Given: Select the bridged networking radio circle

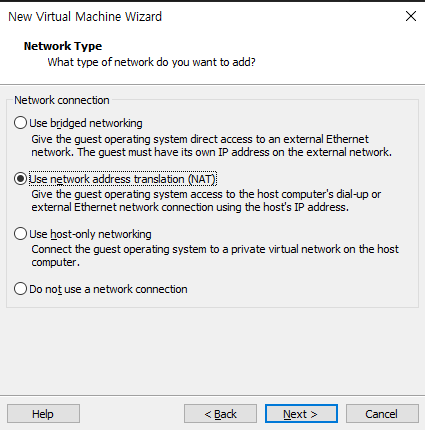Looking at the screenshot, I should pos(20,123).
